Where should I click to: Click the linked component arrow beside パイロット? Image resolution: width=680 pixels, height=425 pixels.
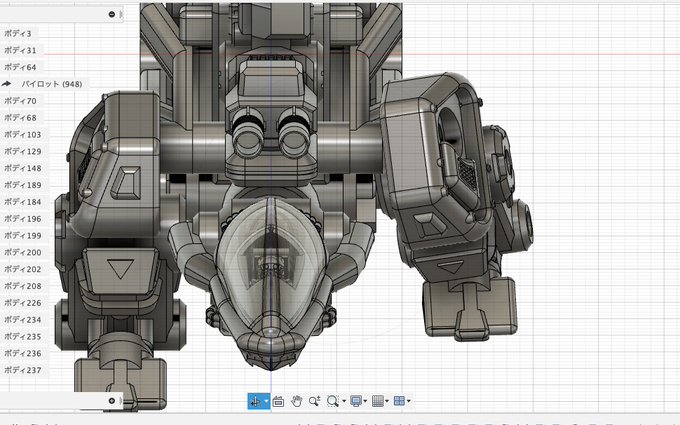point(7,84)
